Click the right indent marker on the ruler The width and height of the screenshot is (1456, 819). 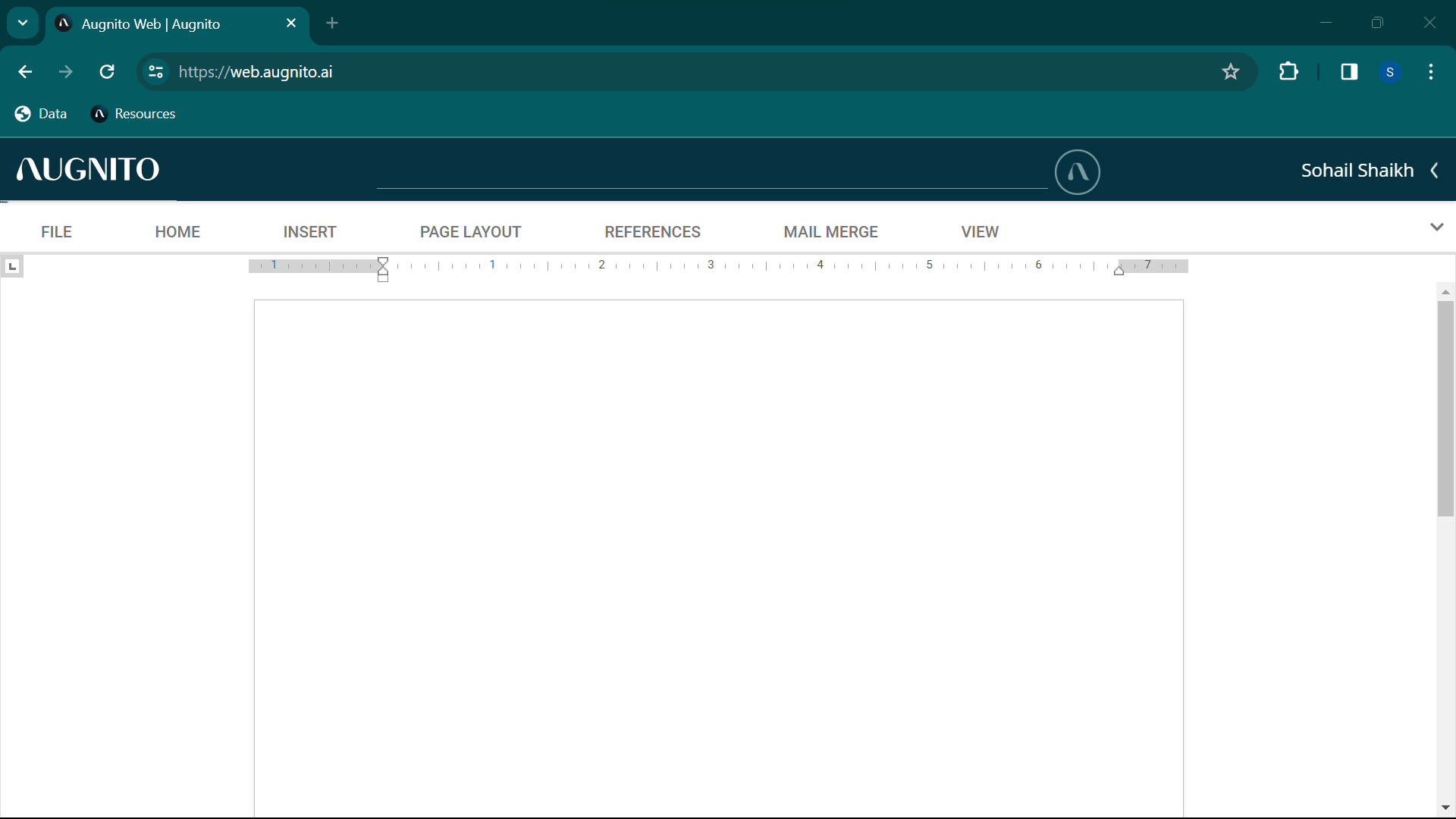pos(1119,271)
